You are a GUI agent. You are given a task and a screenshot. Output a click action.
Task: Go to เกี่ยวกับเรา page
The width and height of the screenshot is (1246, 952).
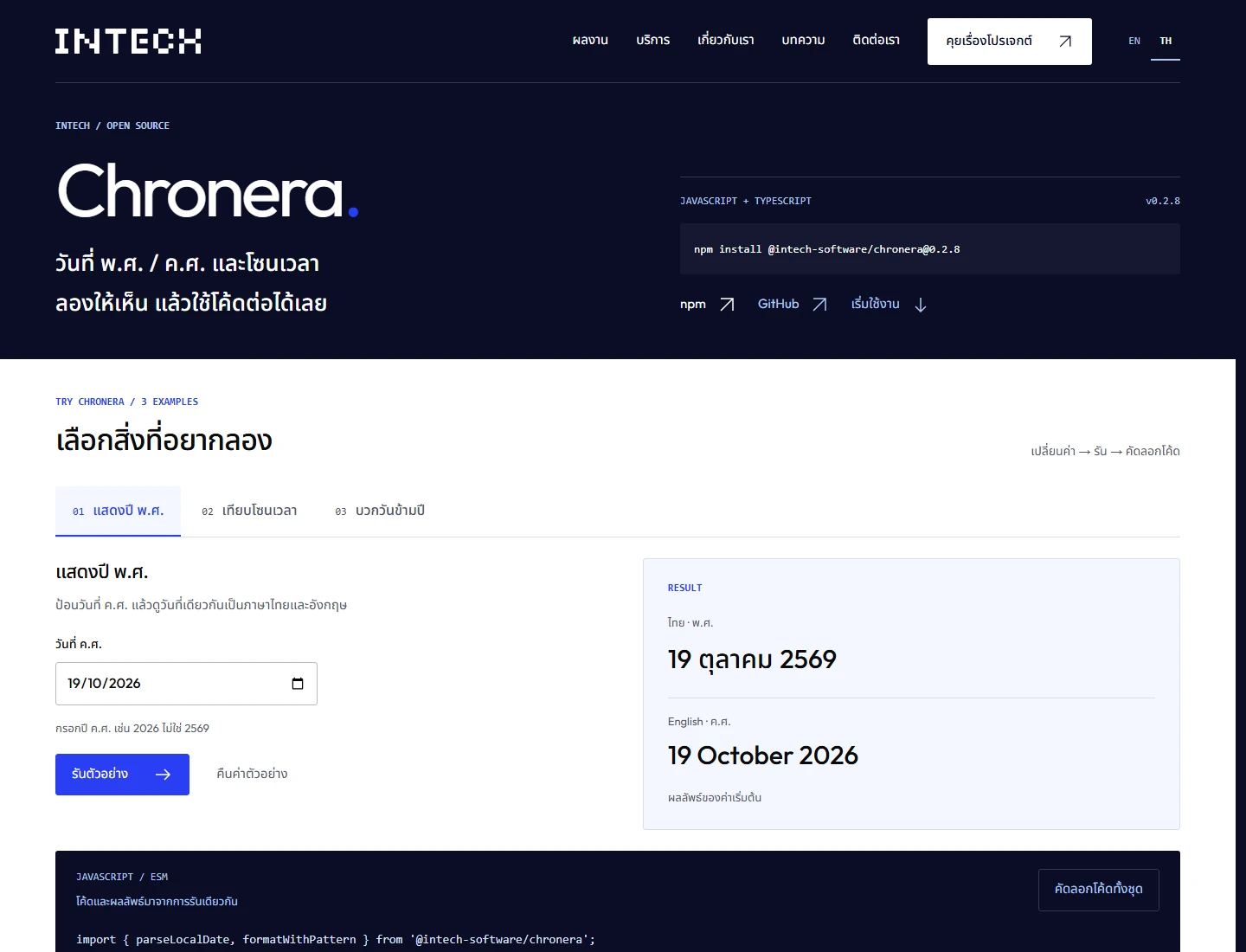pos(725,41)
